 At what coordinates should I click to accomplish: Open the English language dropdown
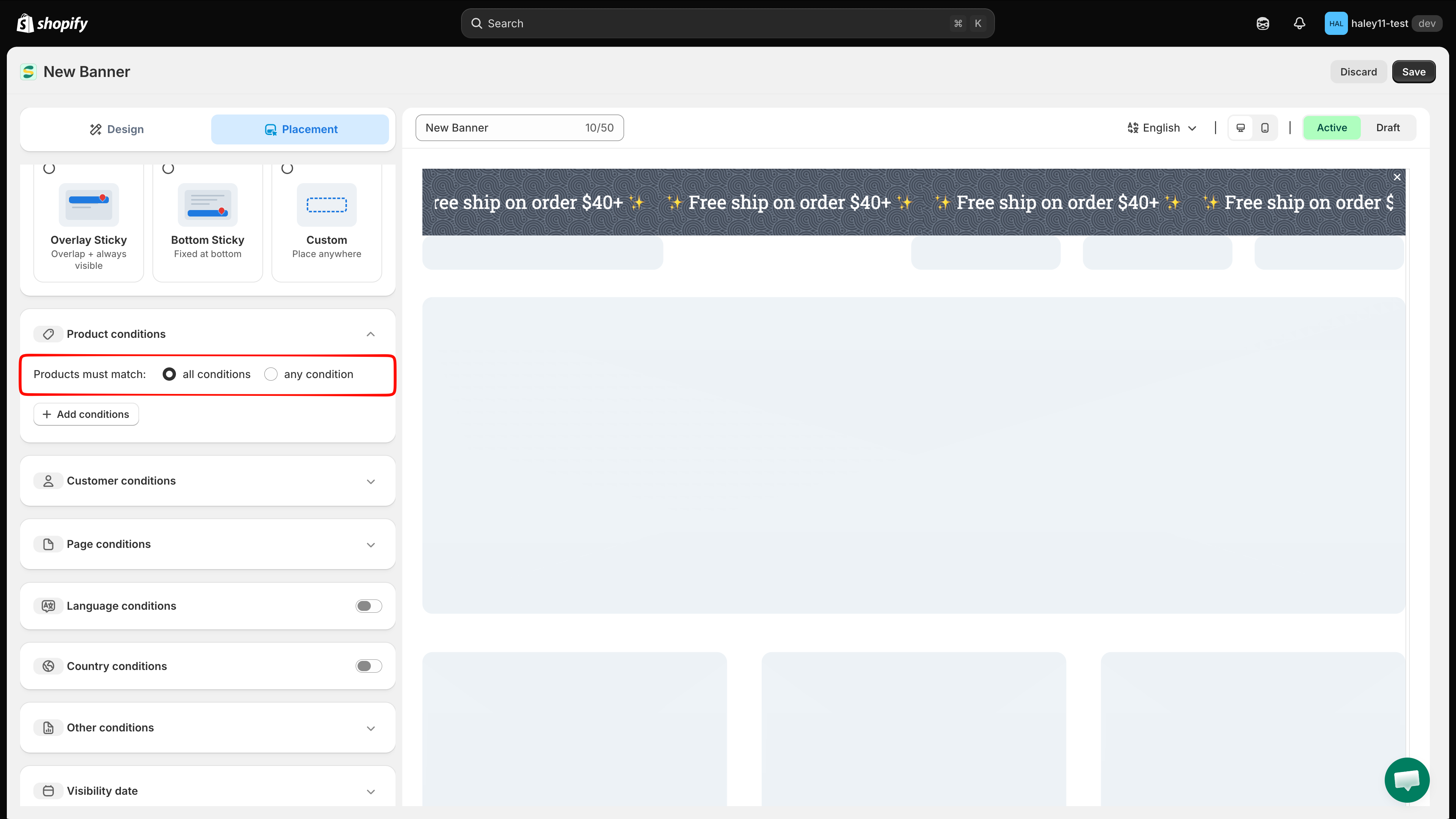point(1161,128)
